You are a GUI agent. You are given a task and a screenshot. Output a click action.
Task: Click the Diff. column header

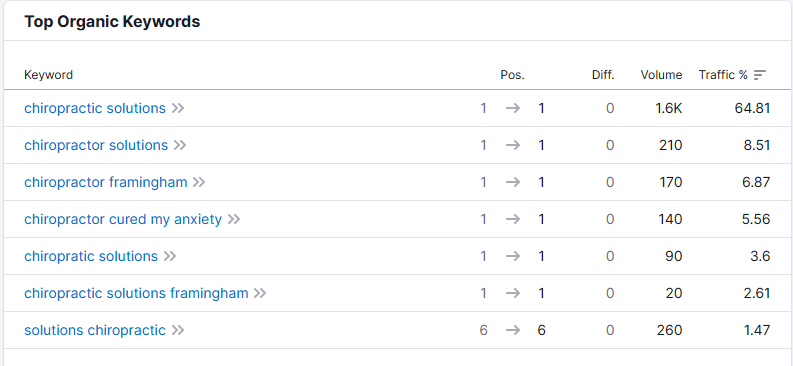point(603,75)
